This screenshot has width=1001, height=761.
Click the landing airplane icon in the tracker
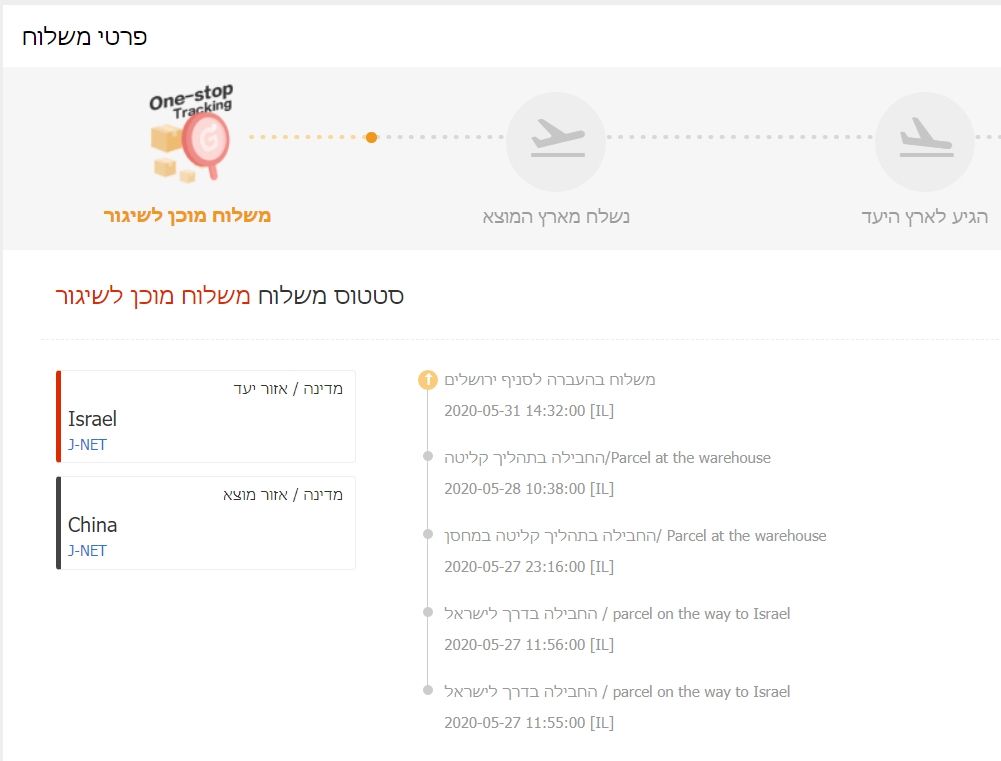(x=924, y=139)
